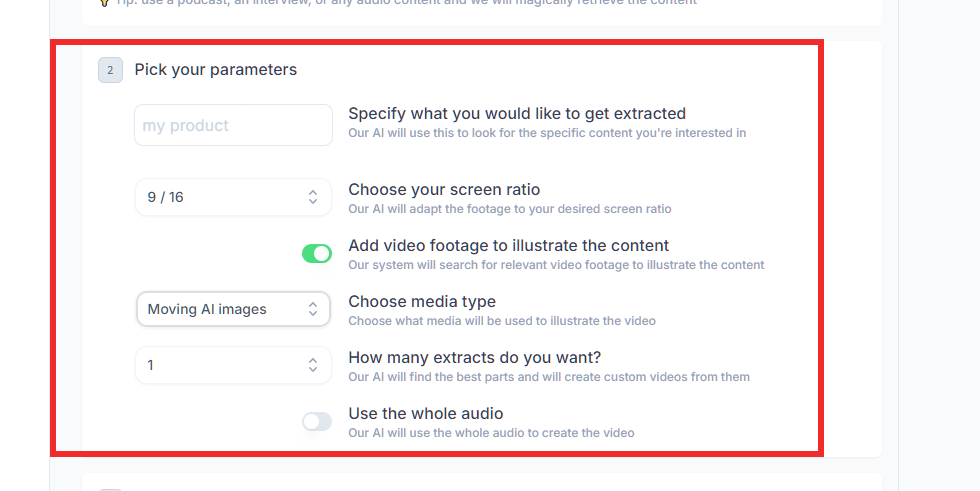Enable the Use the whole audio toggle

[317, 421]
